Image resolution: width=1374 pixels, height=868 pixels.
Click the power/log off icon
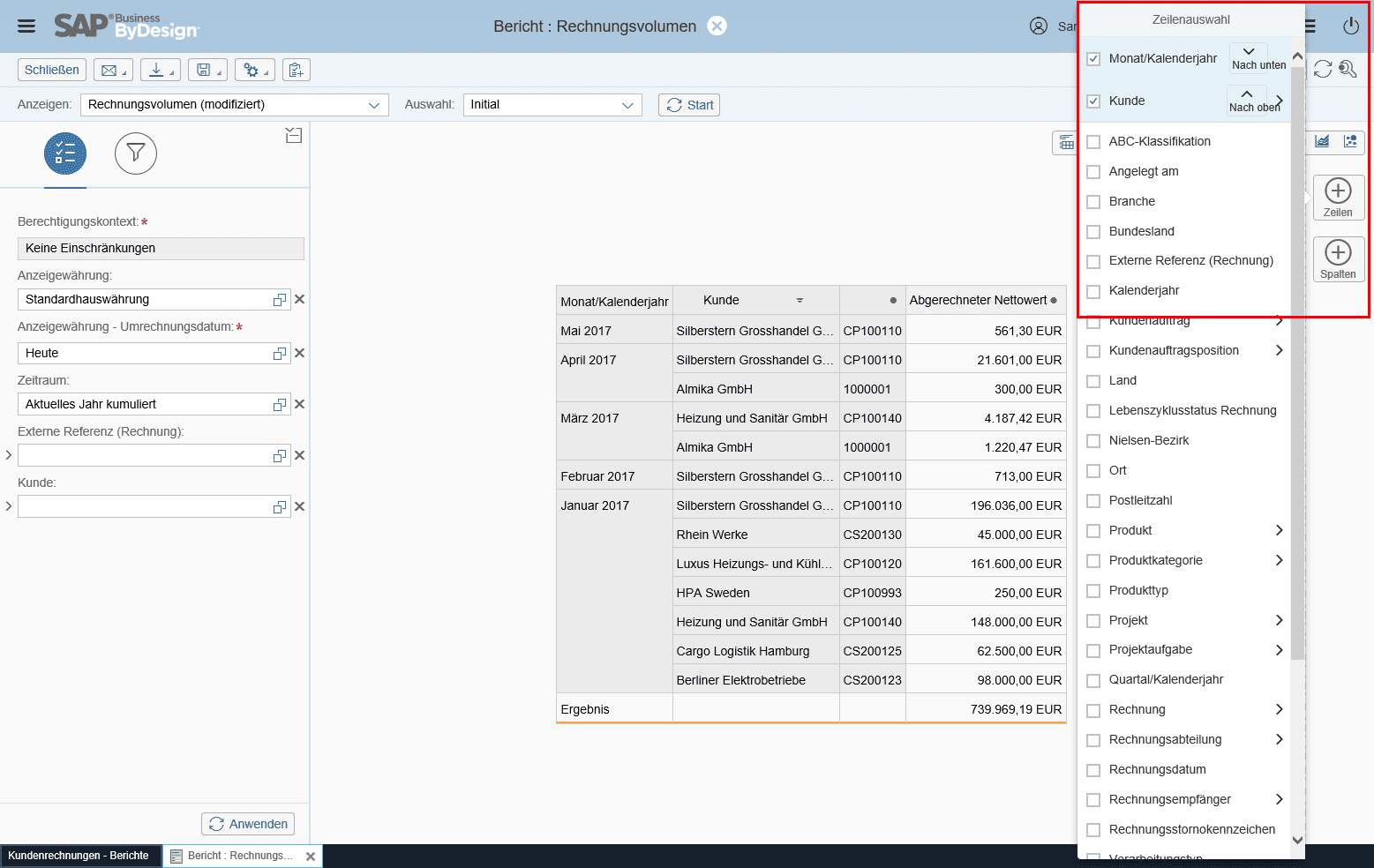click(x=1351, y=26)
